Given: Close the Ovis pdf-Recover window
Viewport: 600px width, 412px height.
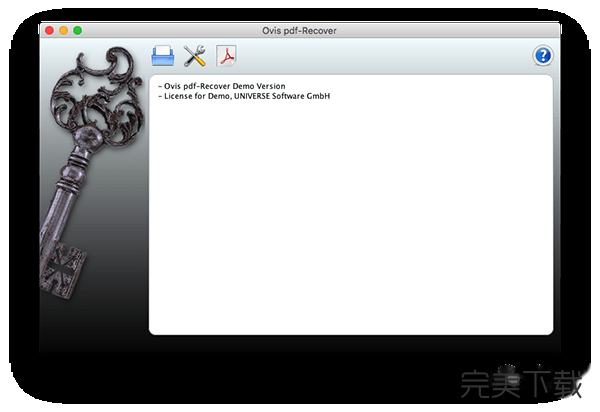Looking at the screenshot, I should click(x=48, y=30).
